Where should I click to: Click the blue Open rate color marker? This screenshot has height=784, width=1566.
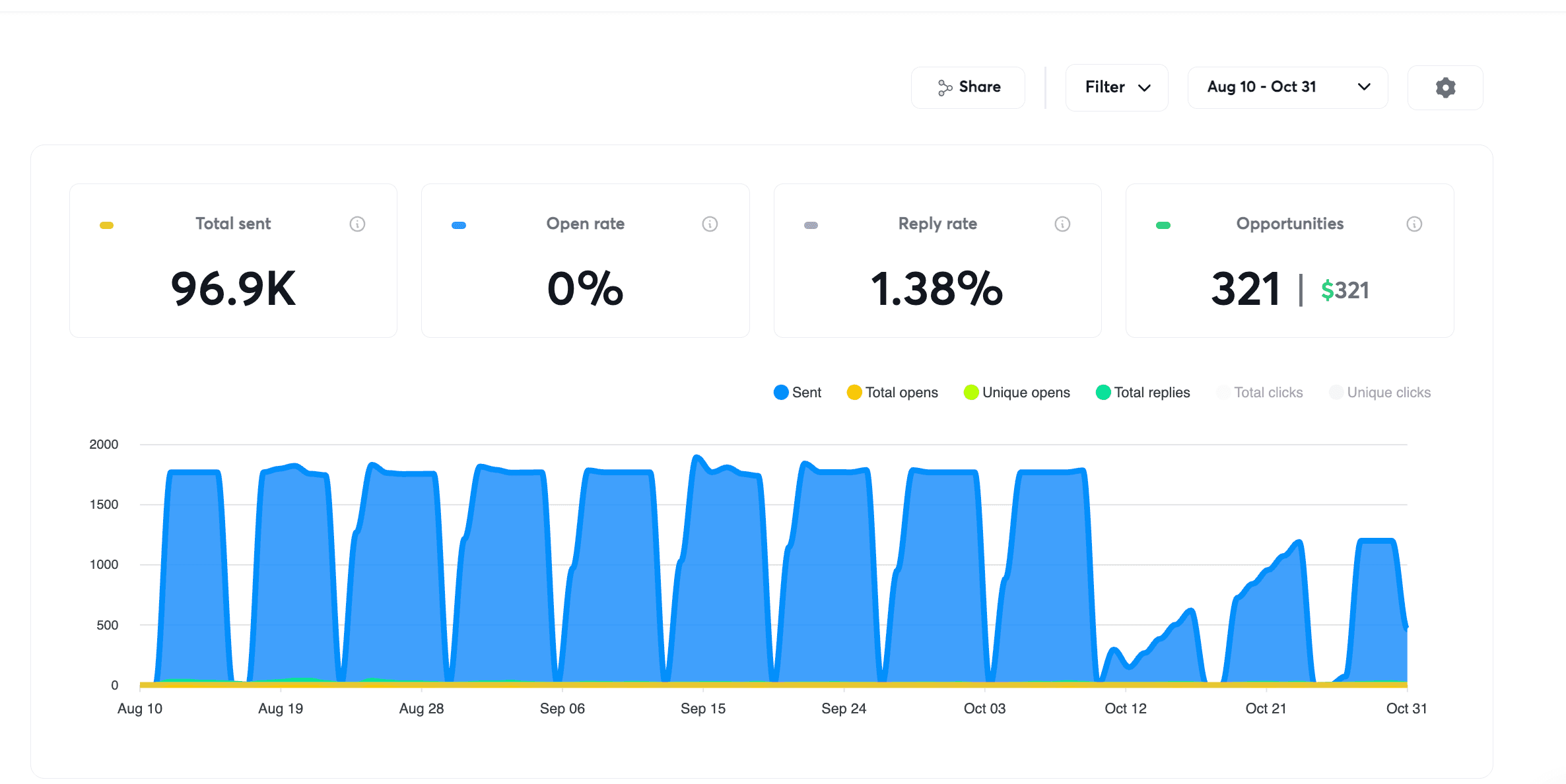pos(459,226)
